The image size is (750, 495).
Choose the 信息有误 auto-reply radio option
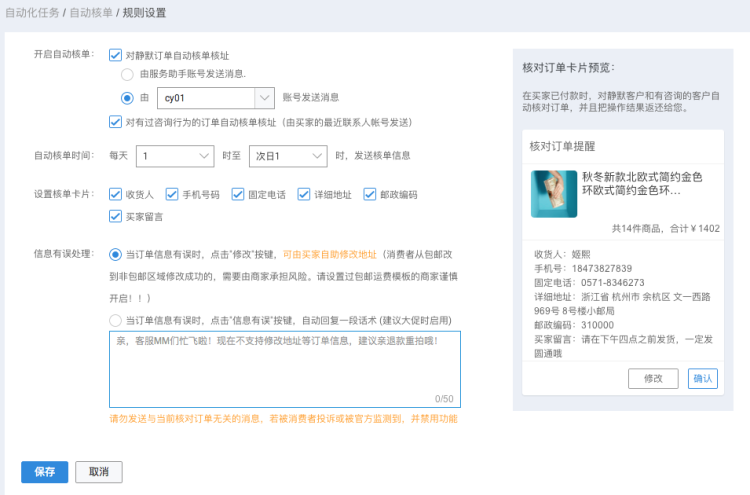point(116,320)
